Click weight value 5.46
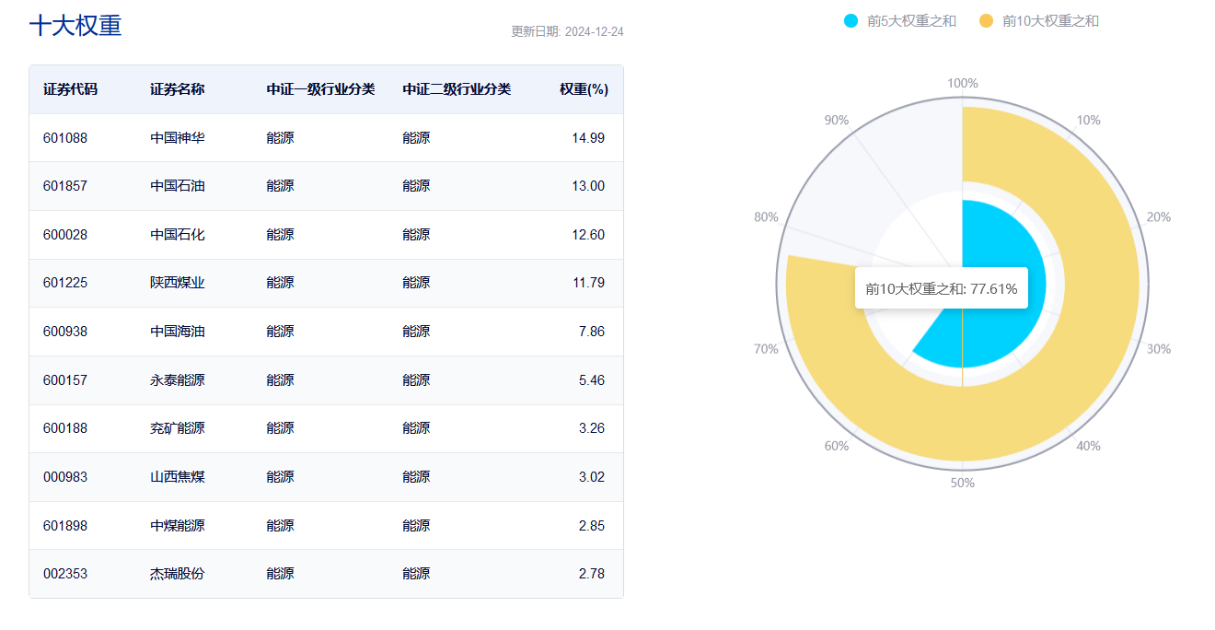1215x630 pixels. coord(592,380)
